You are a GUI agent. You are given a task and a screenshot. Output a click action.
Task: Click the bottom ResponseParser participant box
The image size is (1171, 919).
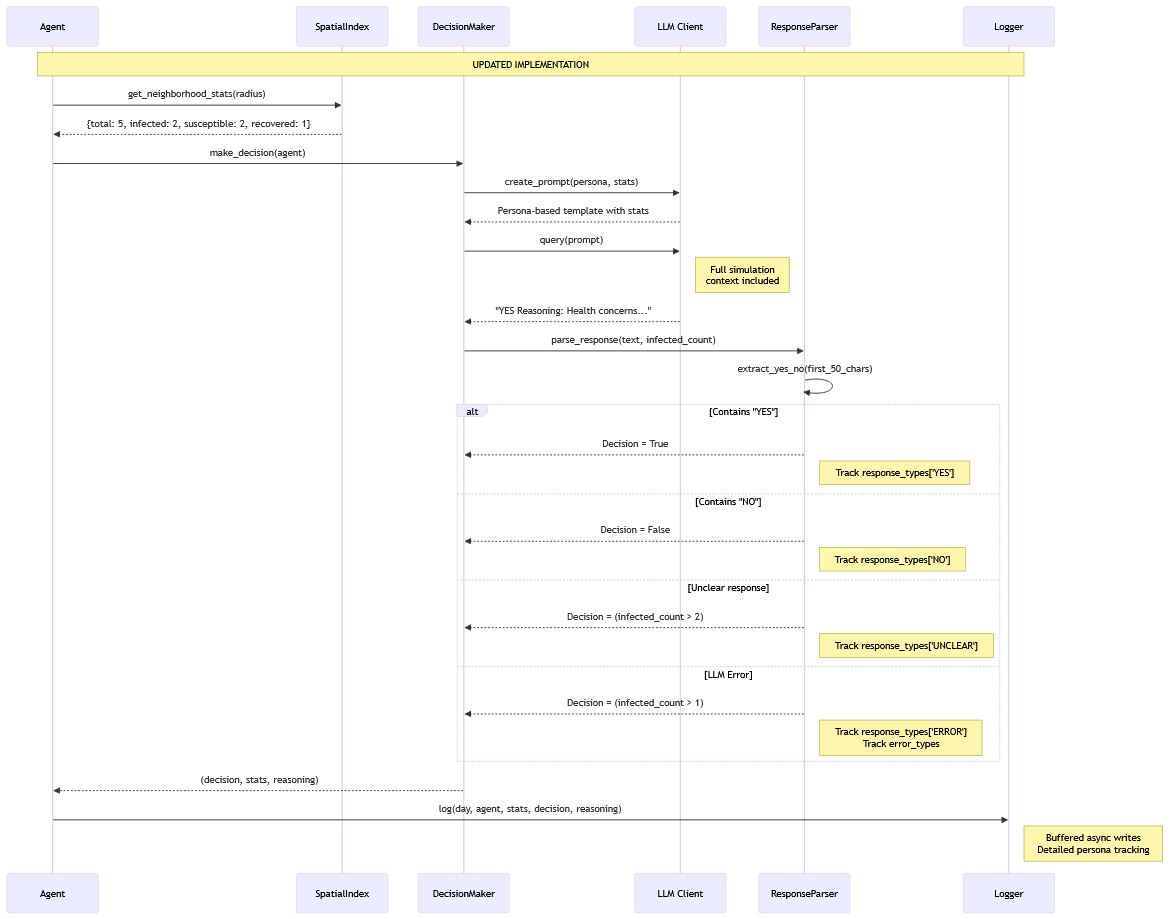click(x=804, y=893)
